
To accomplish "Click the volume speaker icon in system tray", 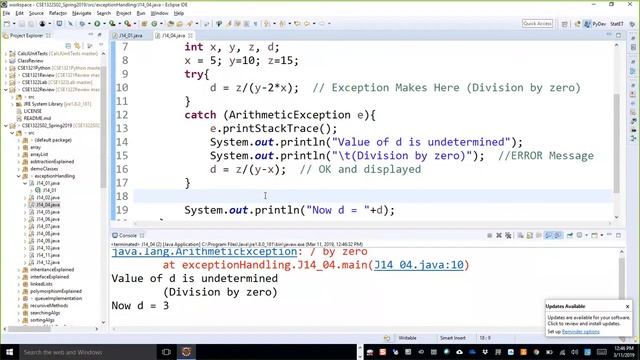I will (575, 352).
